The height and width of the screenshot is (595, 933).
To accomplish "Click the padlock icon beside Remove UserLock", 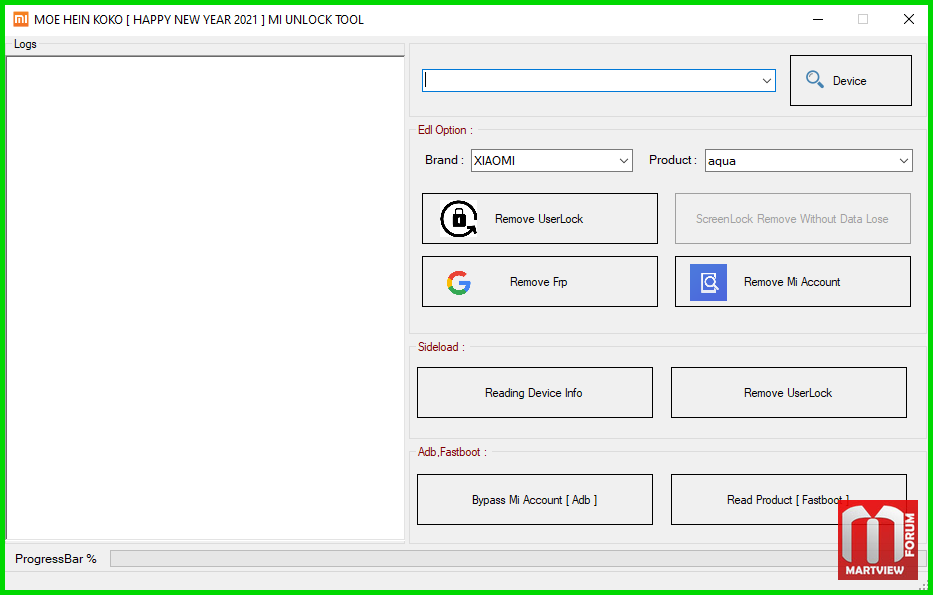I will [x=459, y=218].
